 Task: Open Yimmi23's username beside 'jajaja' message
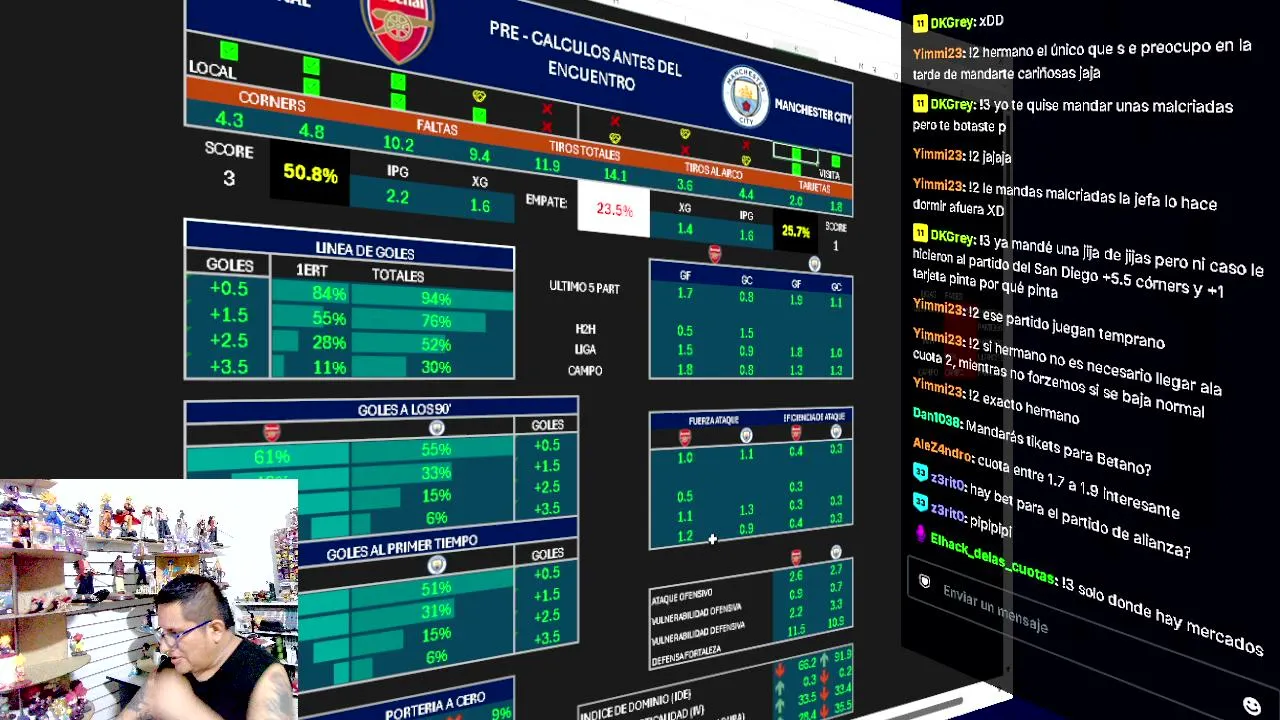pos(937,155)
